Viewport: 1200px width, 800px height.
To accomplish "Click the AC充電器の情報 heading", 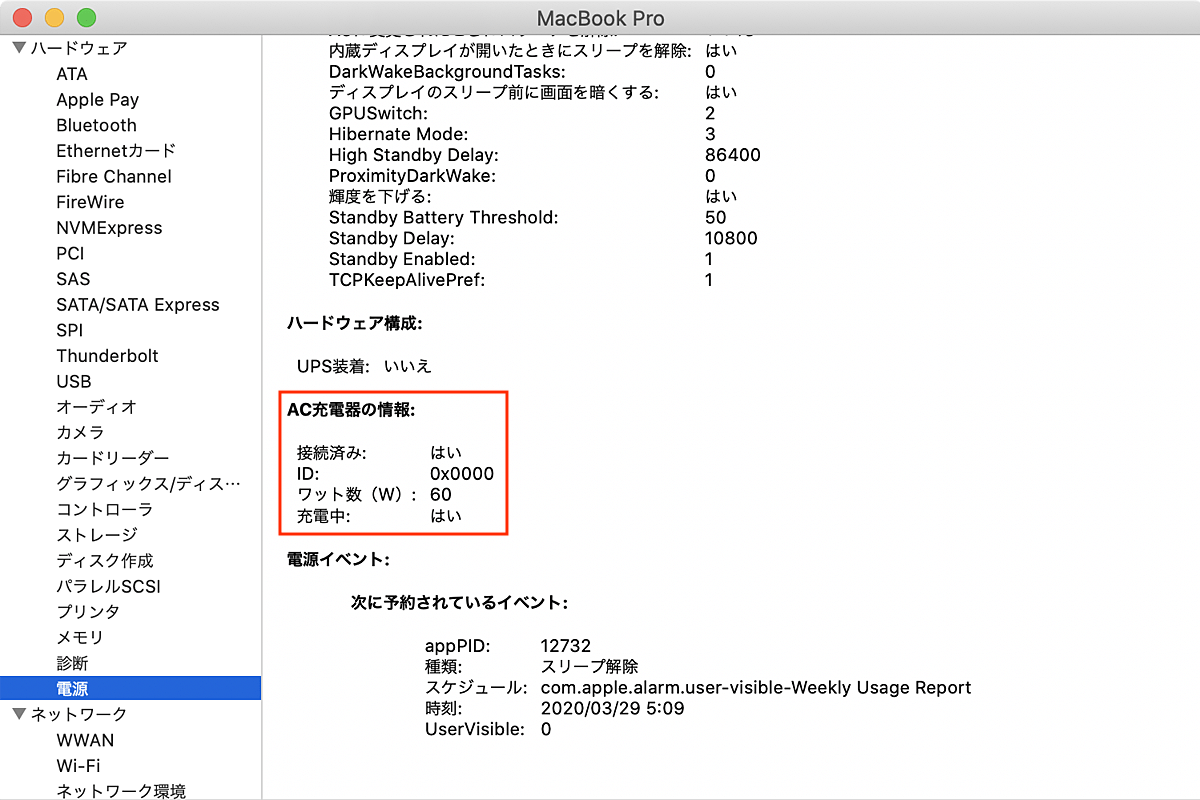I will pos(350,409).
